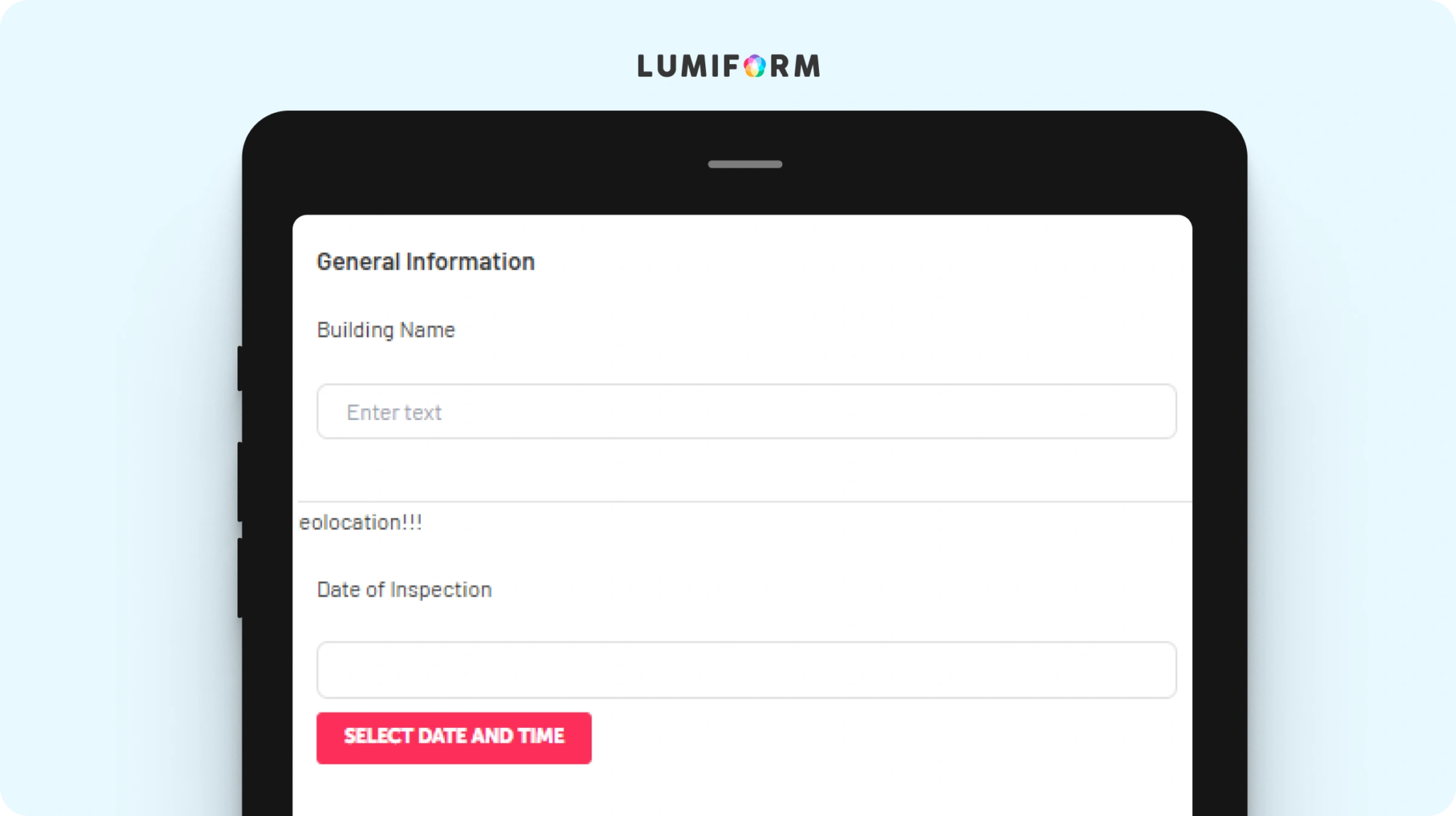Focus the Building Name text field
1456x816 pixels.
[x=746, y=412]
